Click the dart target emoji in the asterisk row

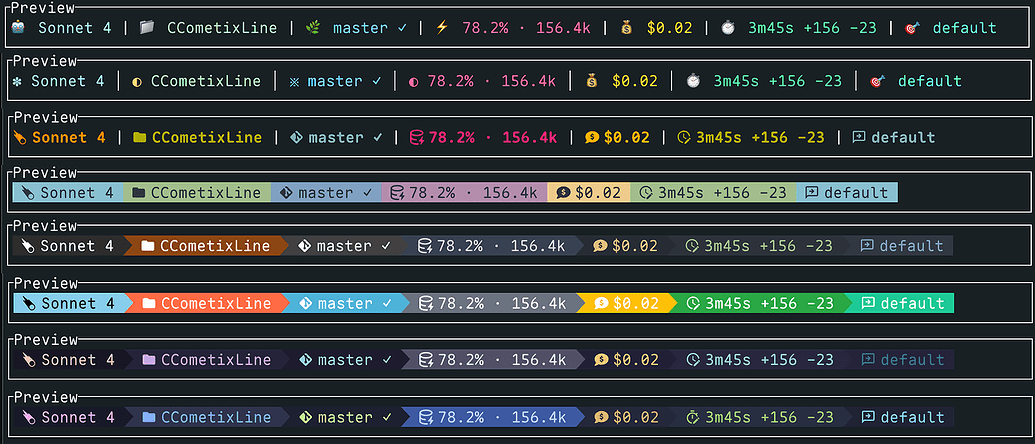pos(877,81)
